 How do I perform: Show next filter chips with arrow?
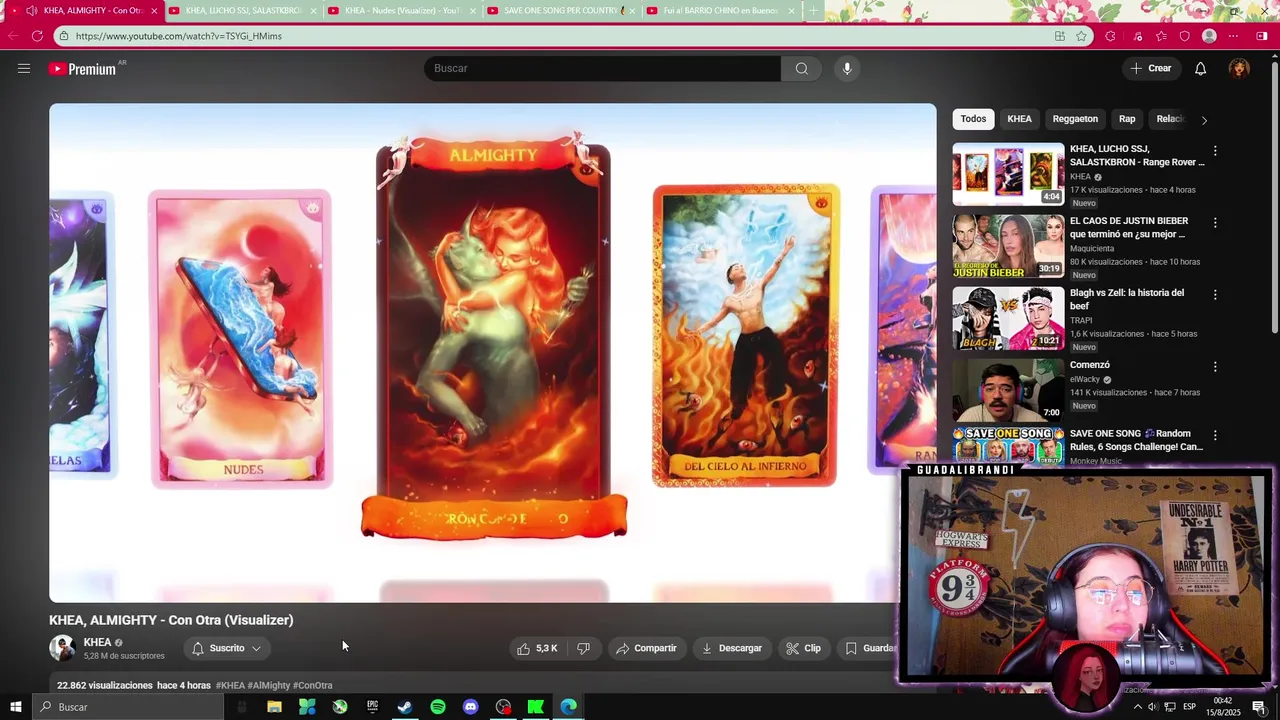[x=1204, y=120]
